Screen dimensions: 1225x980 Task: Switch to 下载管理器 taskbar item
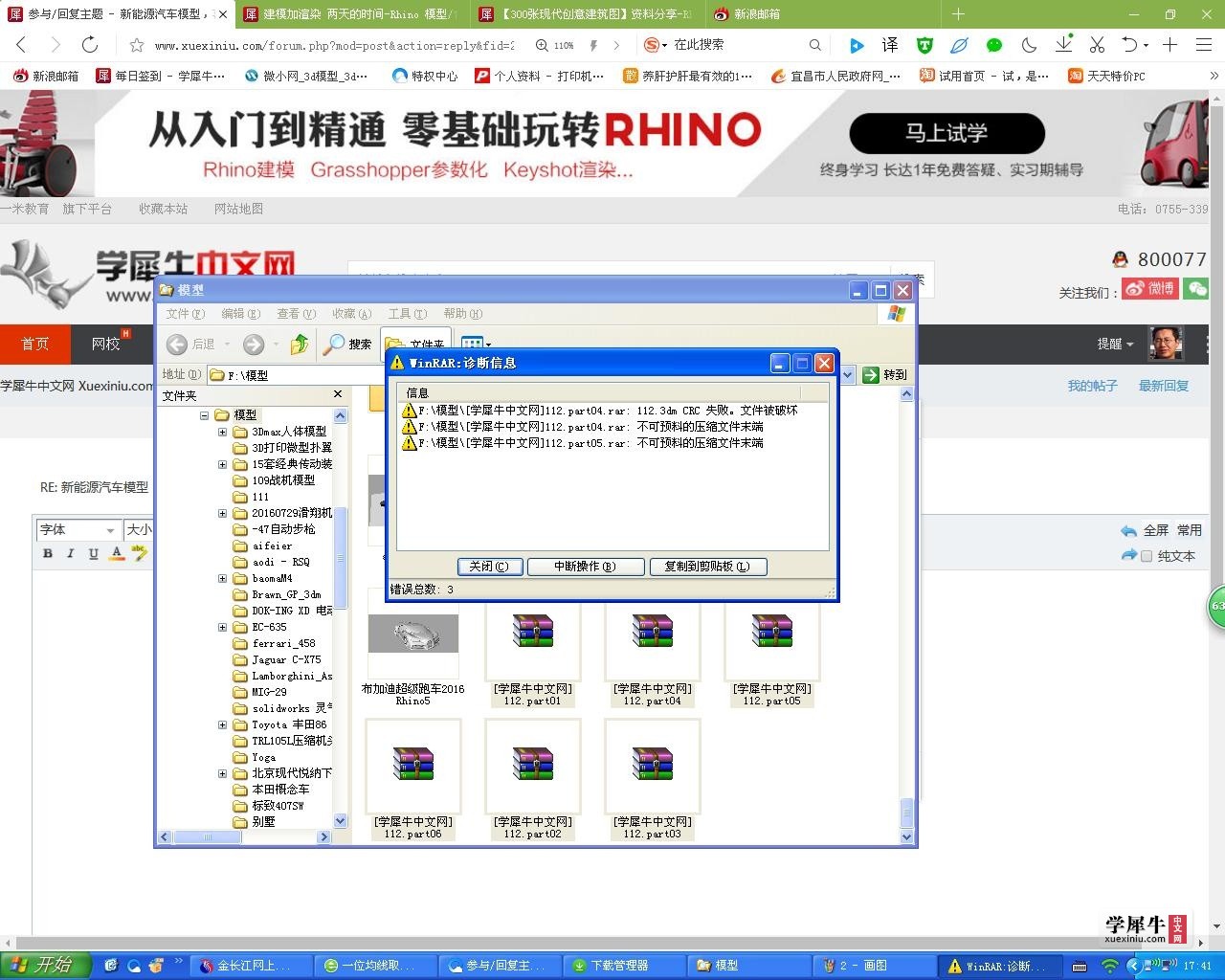tap(624, 966)
